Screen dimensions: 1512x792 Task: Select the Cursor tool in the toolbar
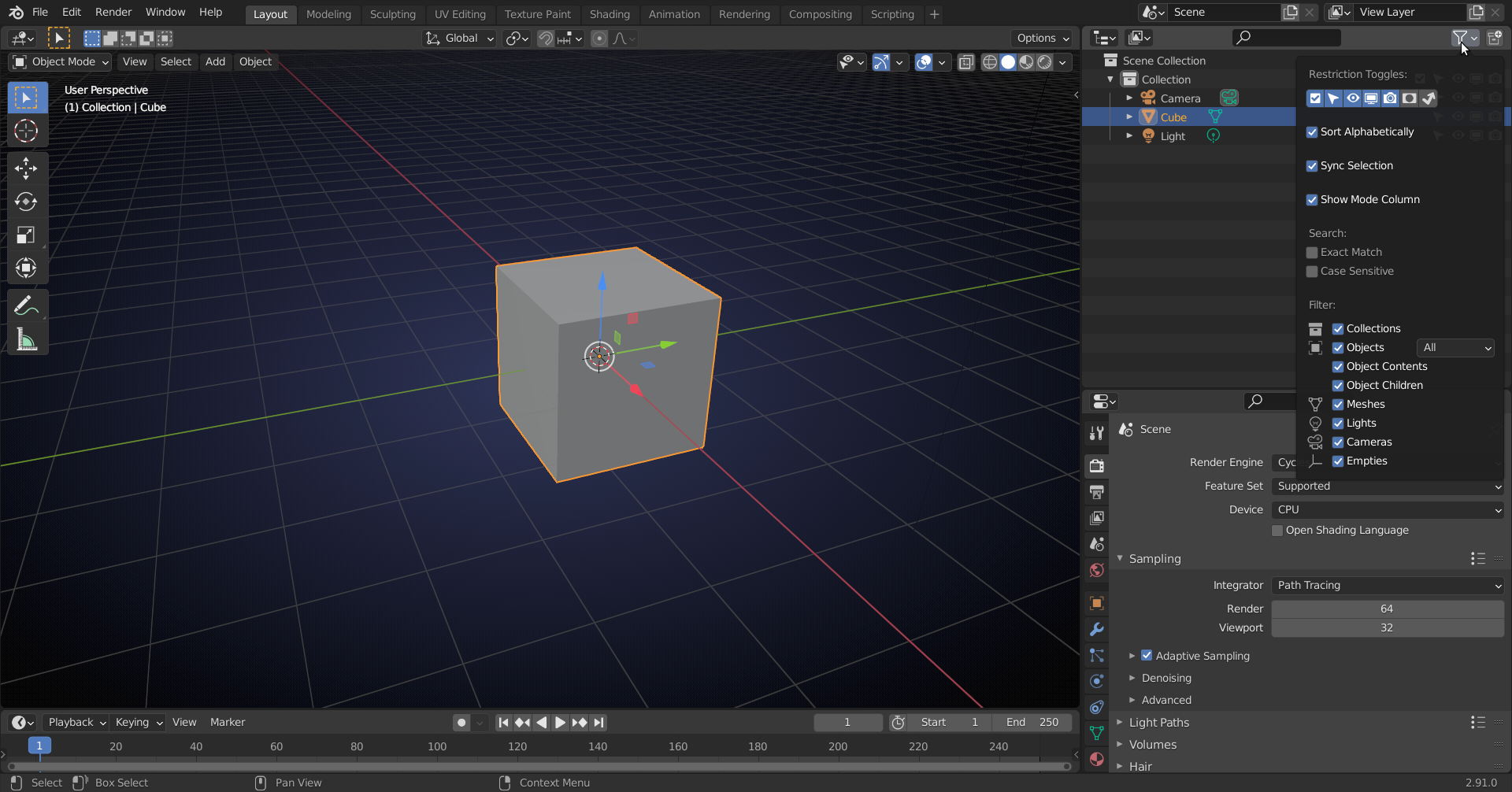click(26, 131)
